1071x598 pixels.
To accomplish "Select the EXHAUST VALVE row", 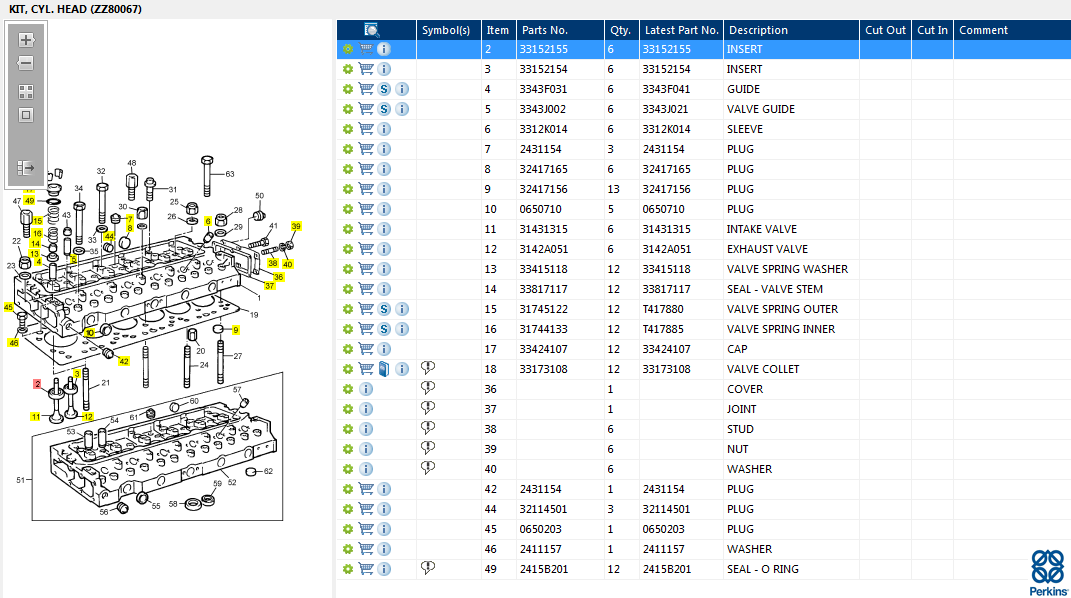I will [704, 249].
